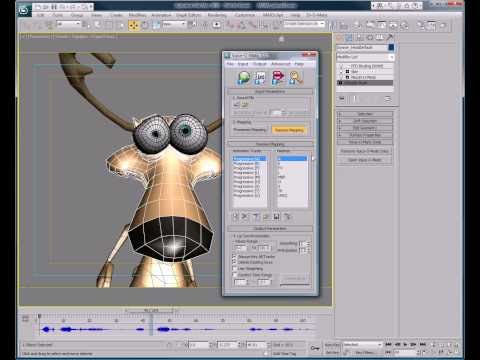
Task: Open the Input menu in Voice-O-Matic dialog
Action: (x=243, y=64)
